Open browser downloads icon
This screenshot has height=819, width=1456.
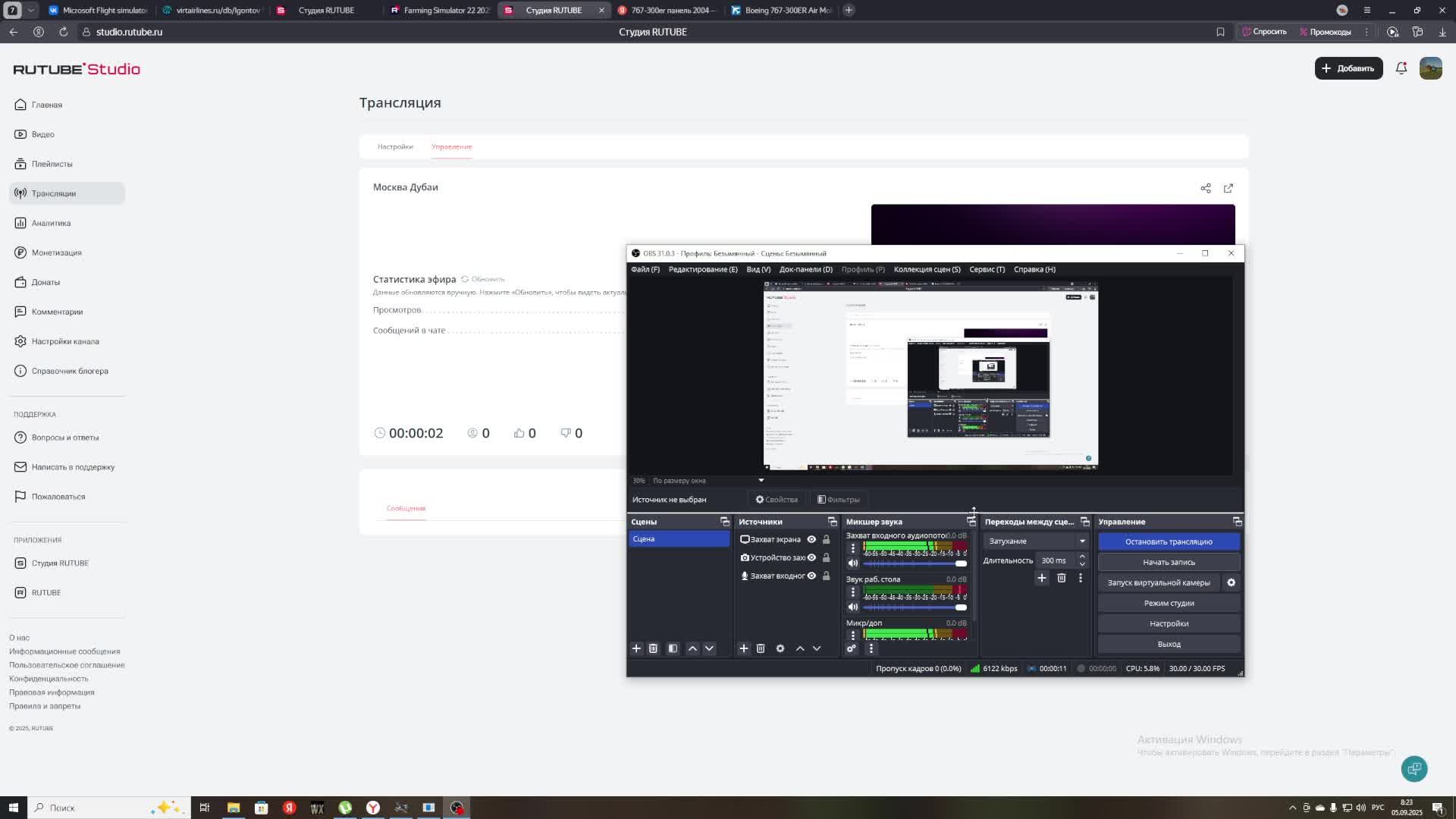(x=1442, y=32)
